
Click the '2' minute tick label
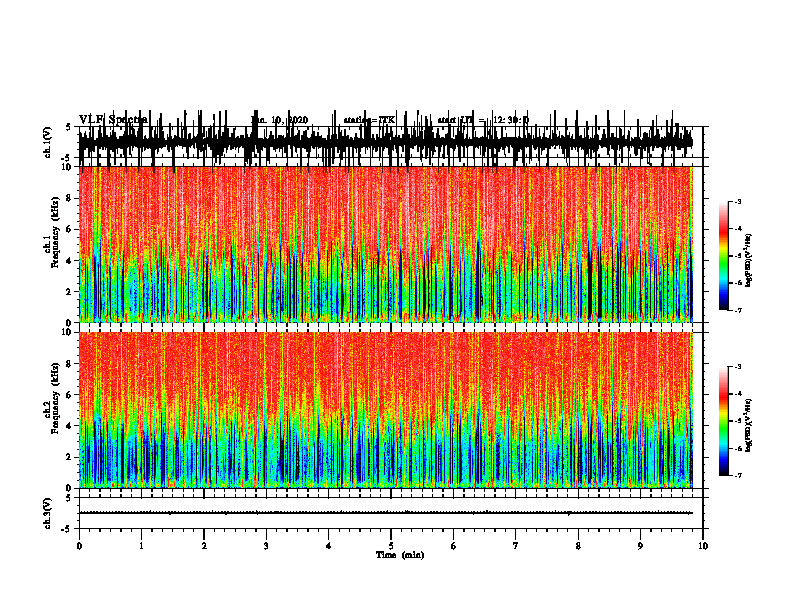point(204,546)
